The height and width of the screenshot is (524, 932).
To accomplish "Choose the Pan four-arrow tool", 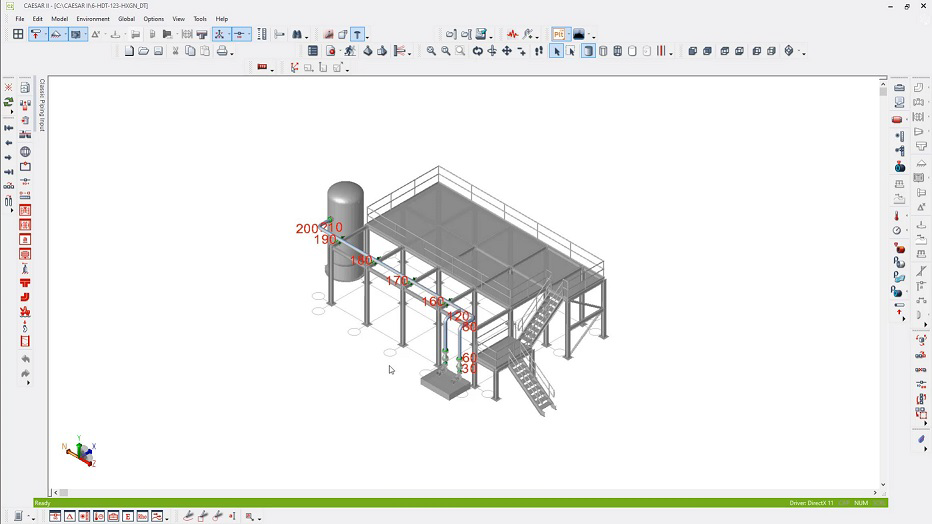I will click(507, 51).
